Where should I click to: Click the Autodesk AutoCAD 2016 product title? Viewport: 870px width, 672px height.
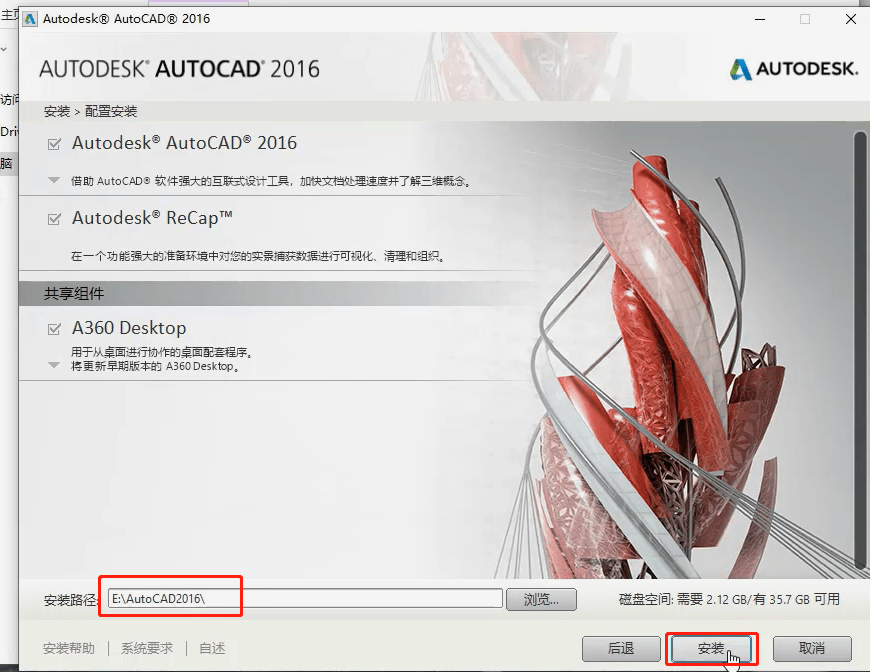pos(184,143)
